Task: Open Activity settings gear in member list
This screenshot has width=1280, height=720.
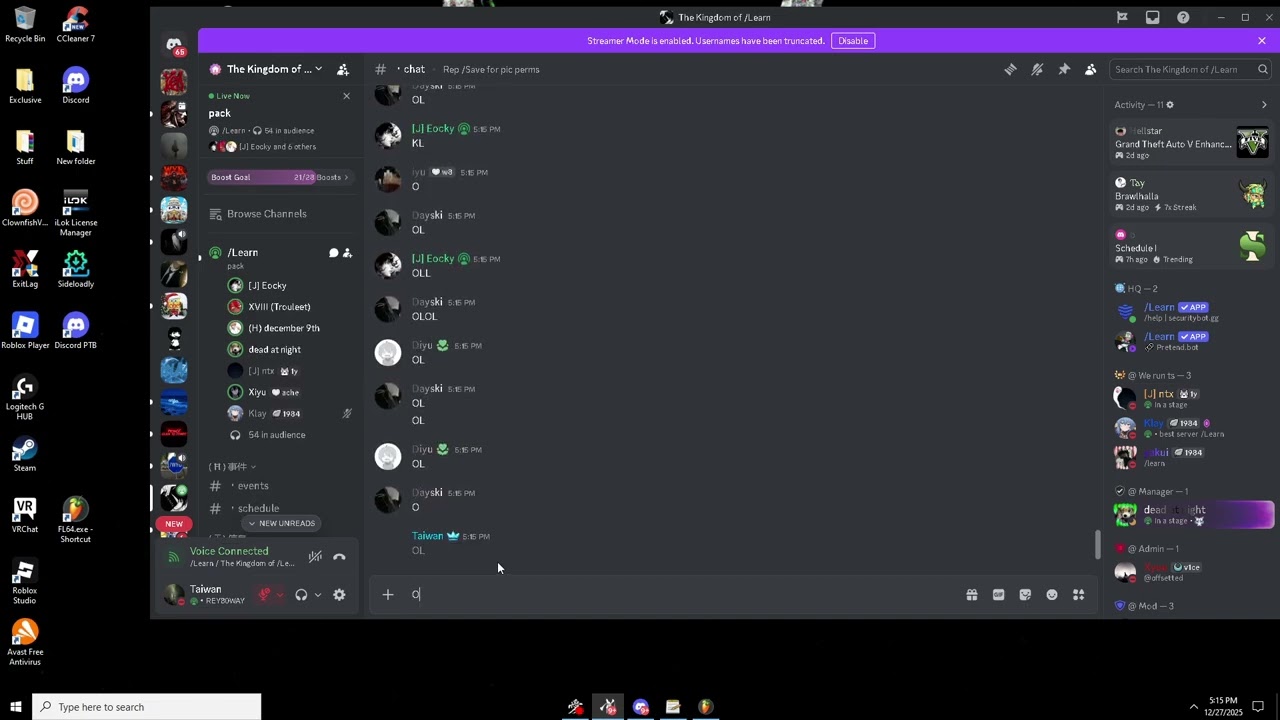Action: tap(1170, 105)
